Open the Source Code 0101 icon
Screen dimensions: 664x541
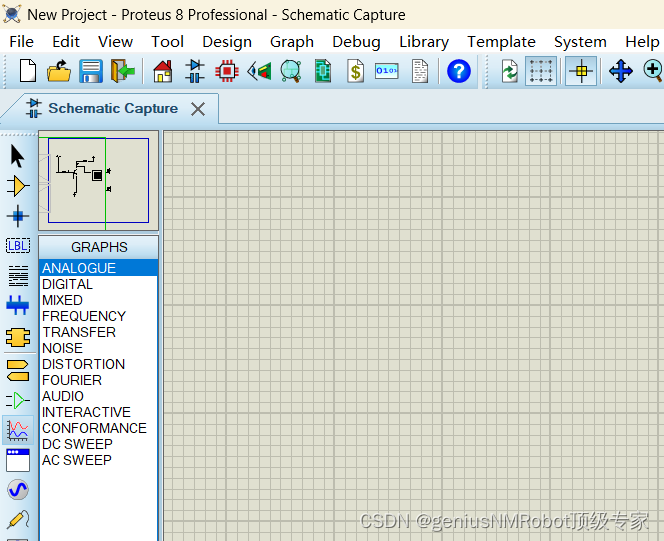click(387, 71)
